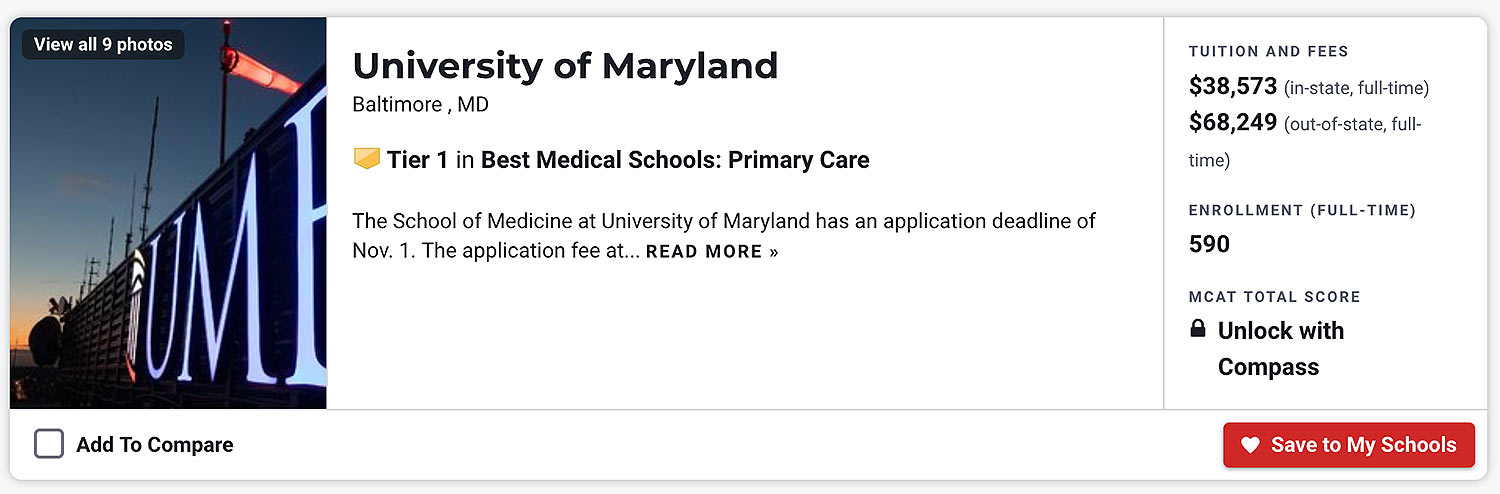This screenshot has width=1500, height=494.
Task: Click the heart icon on the Save button
Action: point(1250,445)
